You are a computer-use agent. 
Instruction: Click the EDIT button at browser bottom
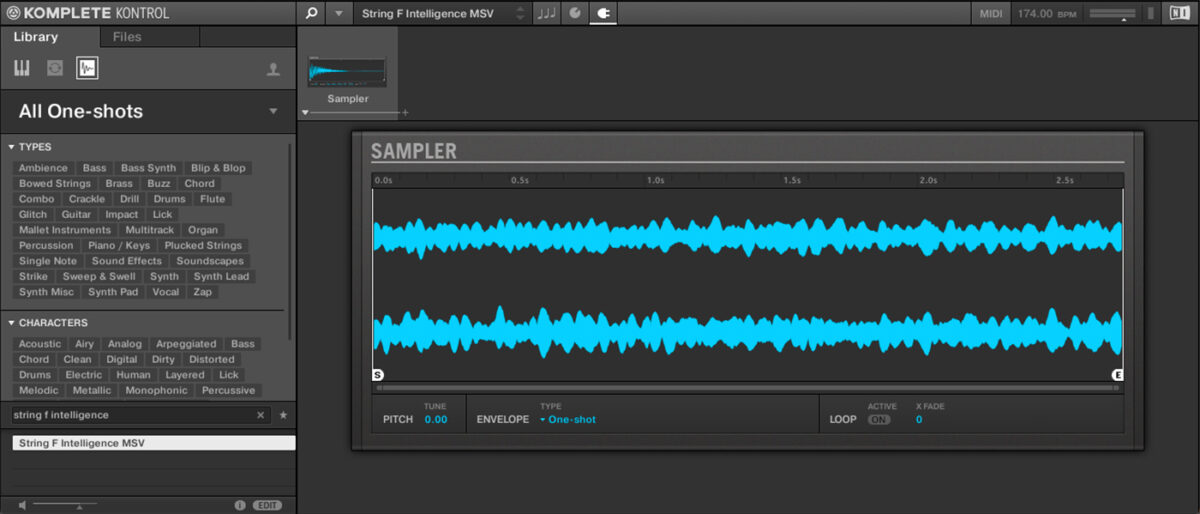[267, 505]
